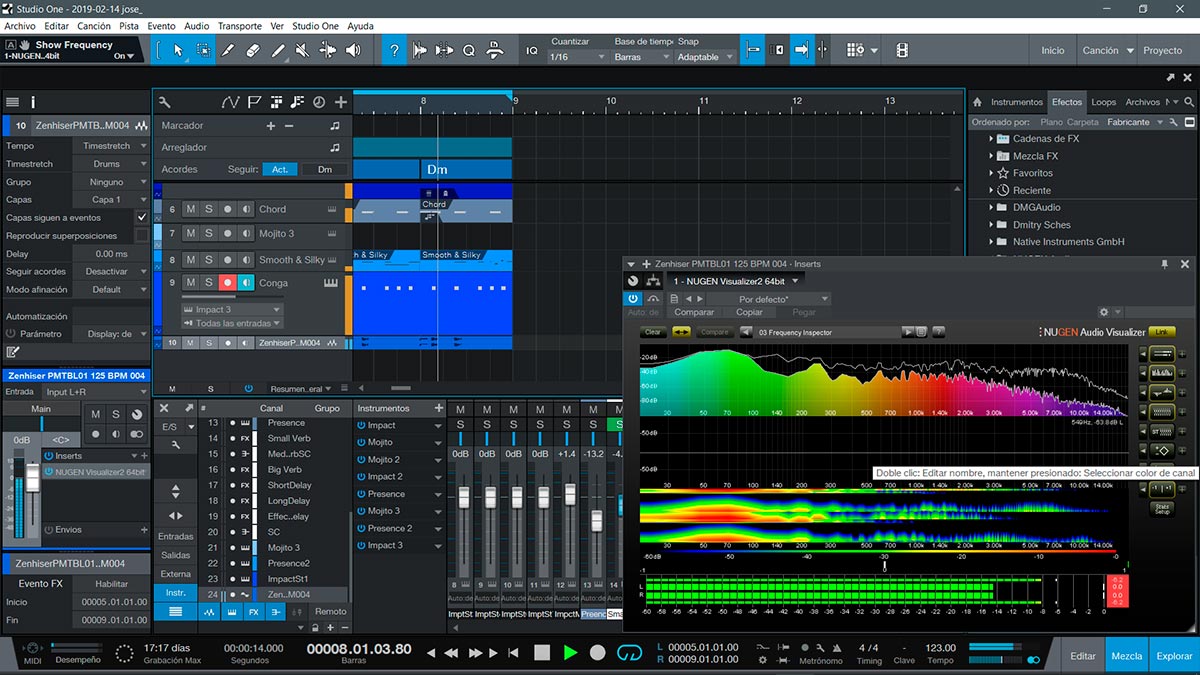Click the pin icon on Inserts window
This screenshot has height=675, width=1200.
click(x=1164, y=264)
